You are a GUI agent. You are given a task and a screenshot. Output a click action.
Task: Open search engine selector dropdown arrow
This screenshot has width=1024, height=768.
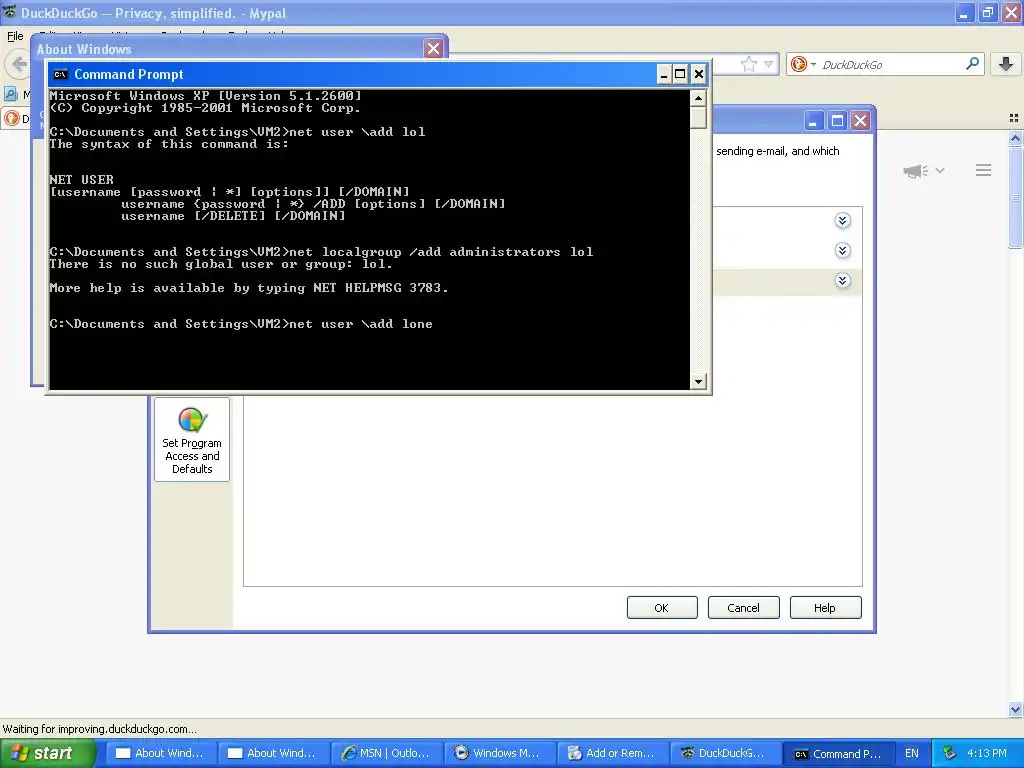pos(813,65)
